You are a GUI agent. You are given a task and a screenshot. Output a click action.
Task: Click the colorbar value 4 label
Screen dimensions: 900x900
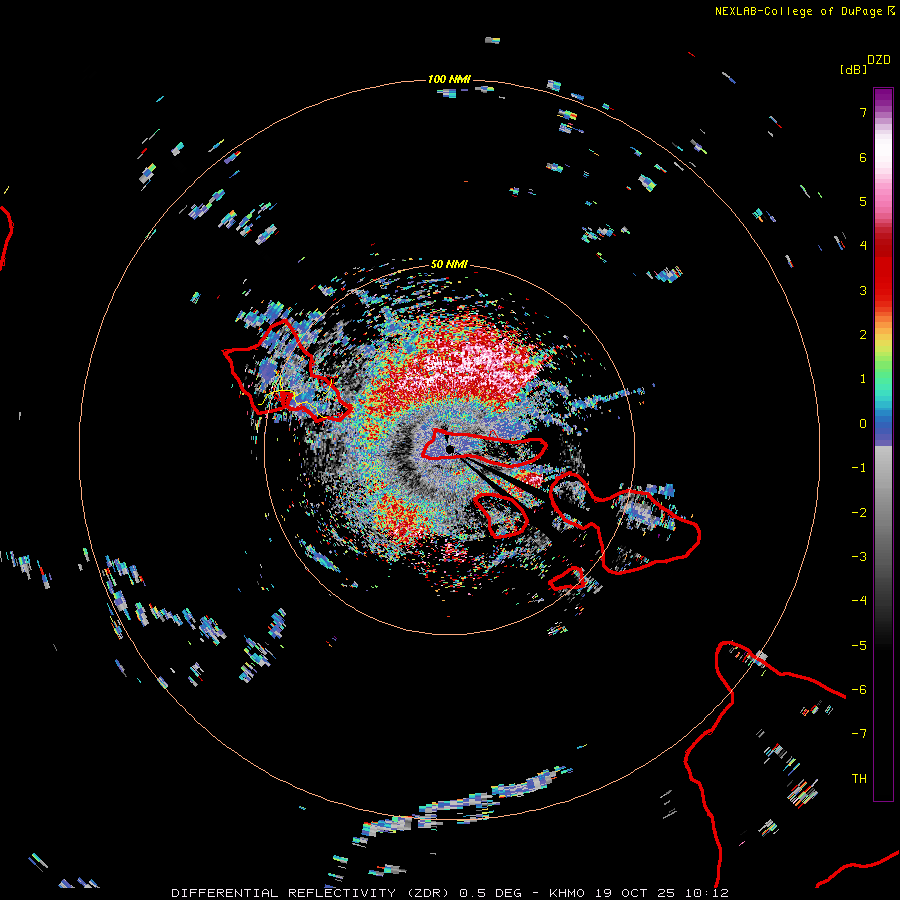tap(863, 246)
